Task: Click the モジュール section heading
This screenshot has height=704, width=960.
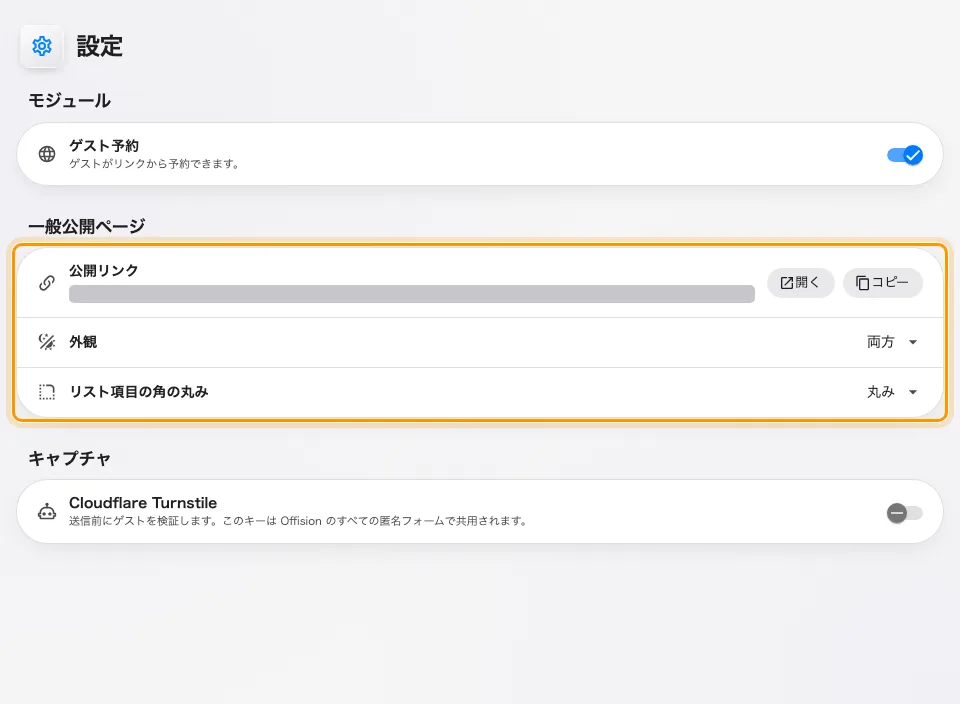Action: click(69, 100)
